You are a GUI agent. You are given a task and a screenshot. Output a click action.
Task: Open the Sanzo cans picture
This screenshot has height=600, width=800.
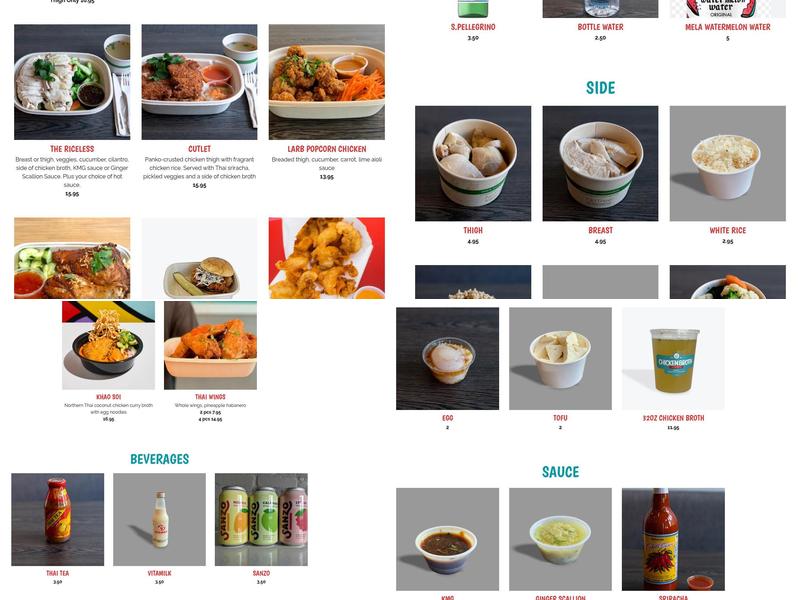(x=261, y=519)
